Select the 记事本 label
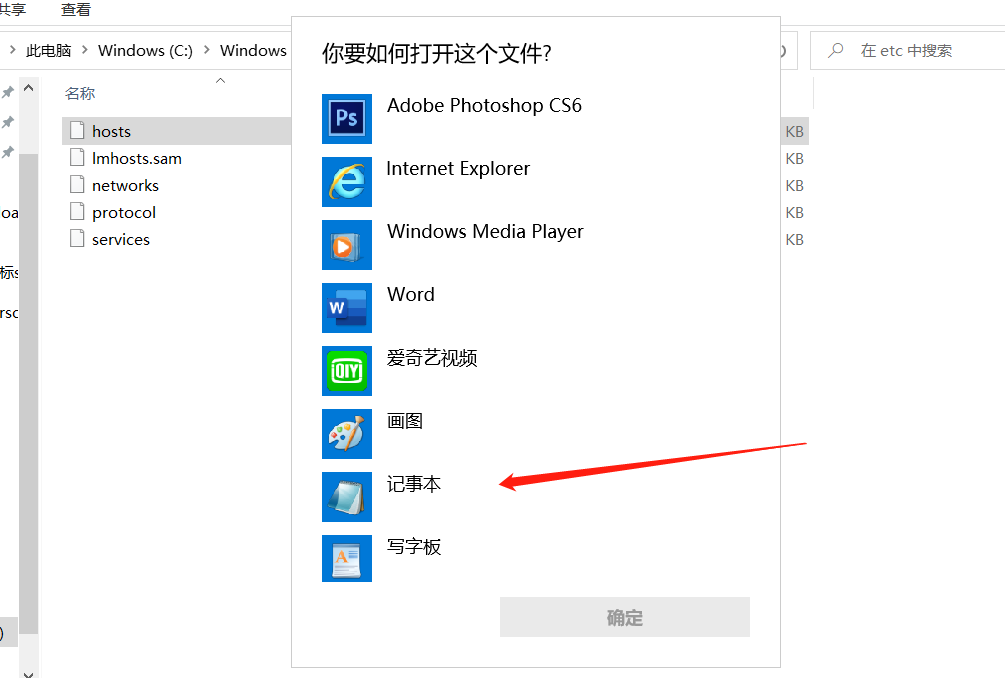Screen dimensions: 1005x678 (x=414, y=484)
